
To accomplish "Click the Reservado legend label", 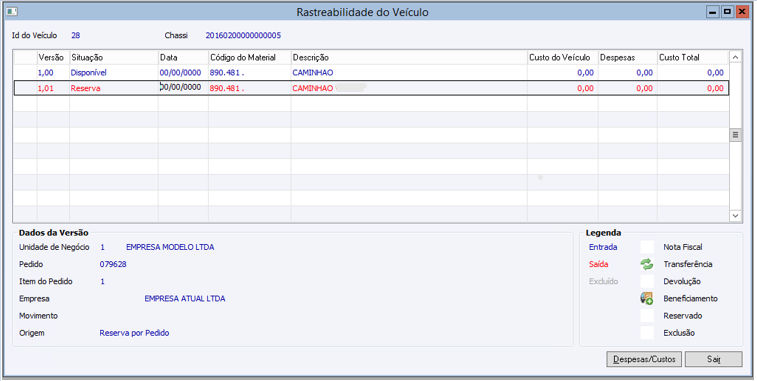I will pos(683,315).
